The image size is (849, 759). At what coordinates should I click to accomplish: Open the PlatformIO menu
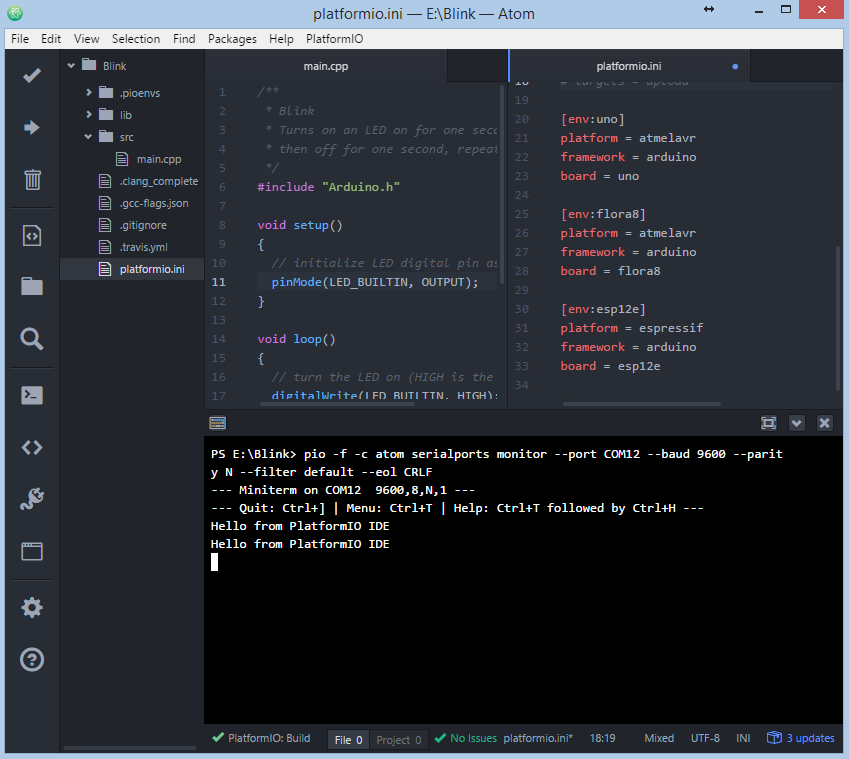(335, 39)
